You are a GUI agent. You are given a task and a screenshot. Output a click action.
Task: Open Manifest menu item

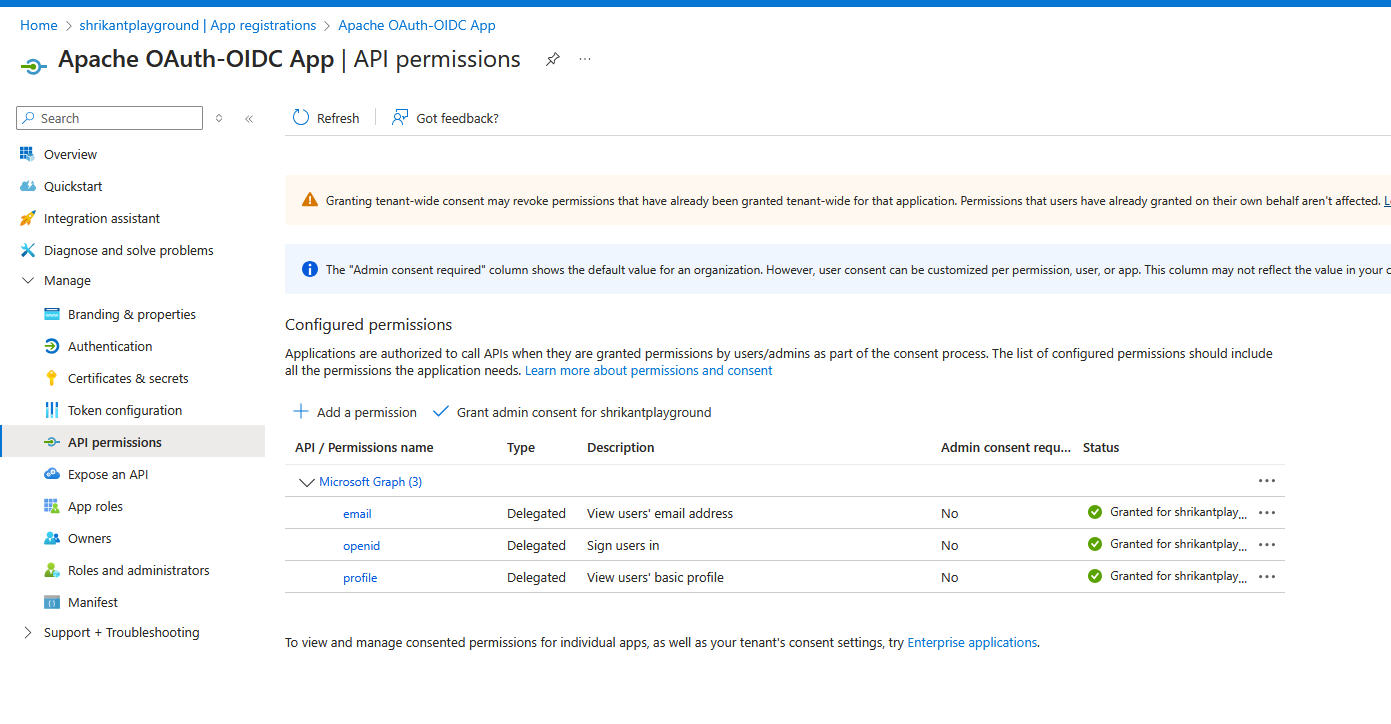pyautogui.click(x=93, y=602)
